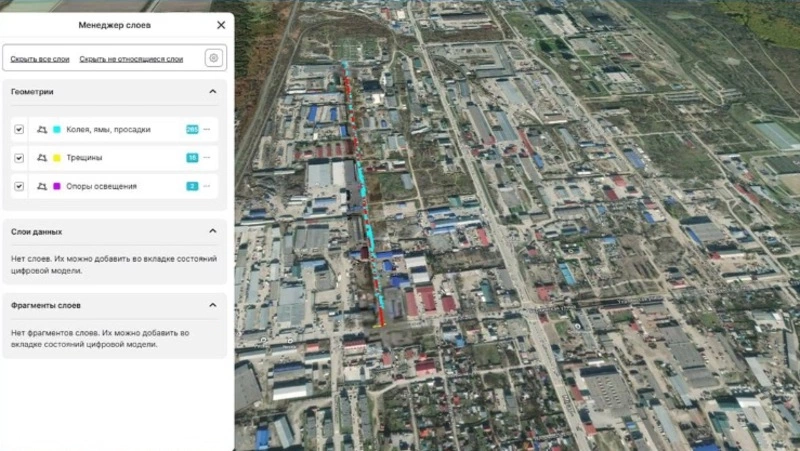Click geometry type icon for Колея, ямы, просадки
This screenshot has height=451, width=800.
pos(42,130)
